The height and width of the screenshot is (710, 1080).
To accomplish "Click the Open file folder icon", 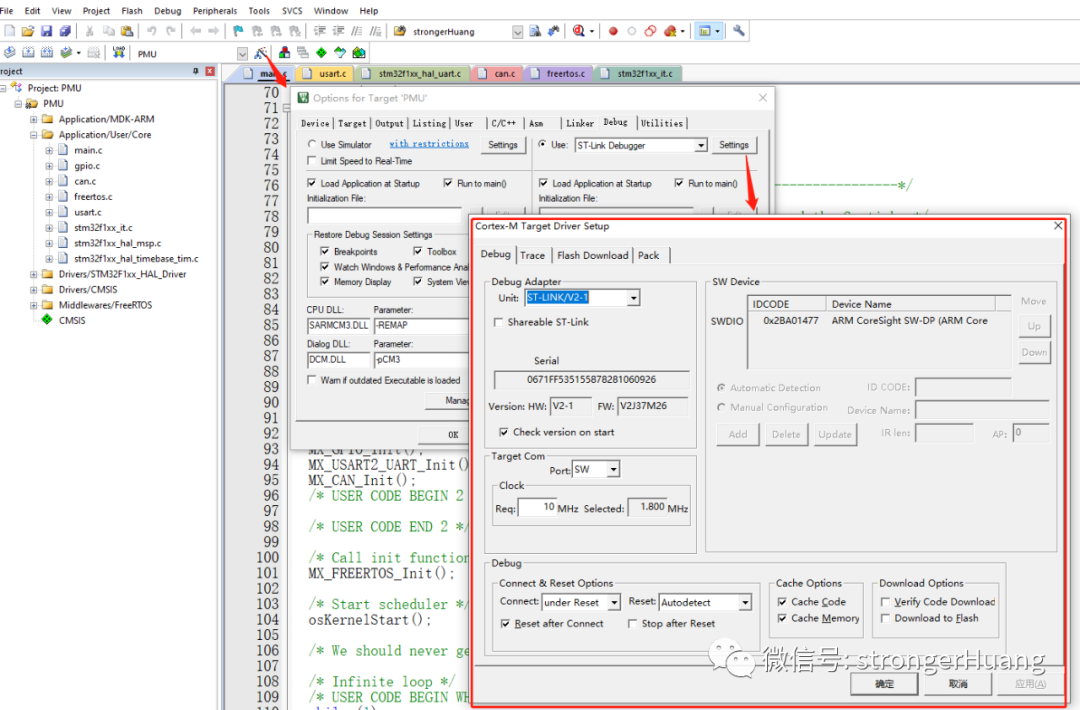I will pos(28,31).
